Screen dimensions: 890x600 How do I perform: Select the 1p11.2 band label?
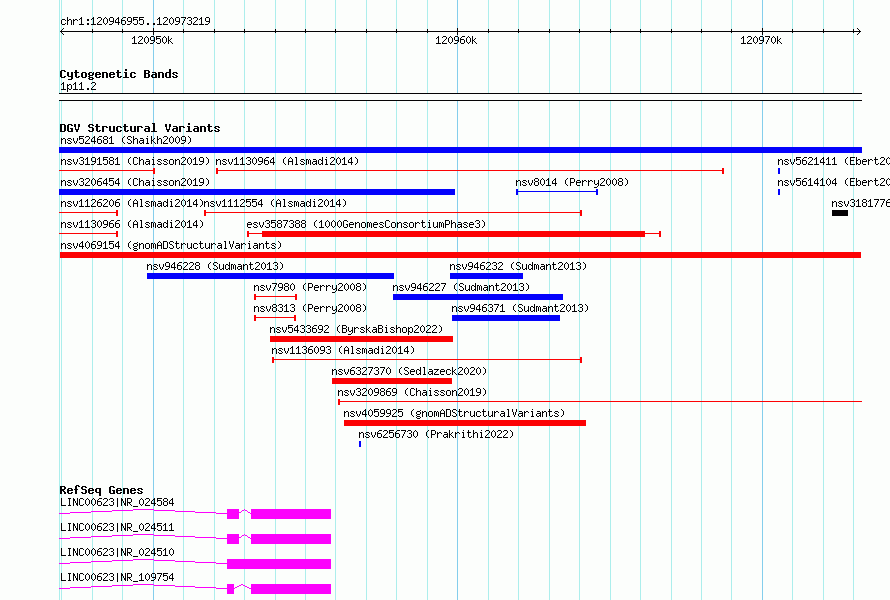point(78,86)
